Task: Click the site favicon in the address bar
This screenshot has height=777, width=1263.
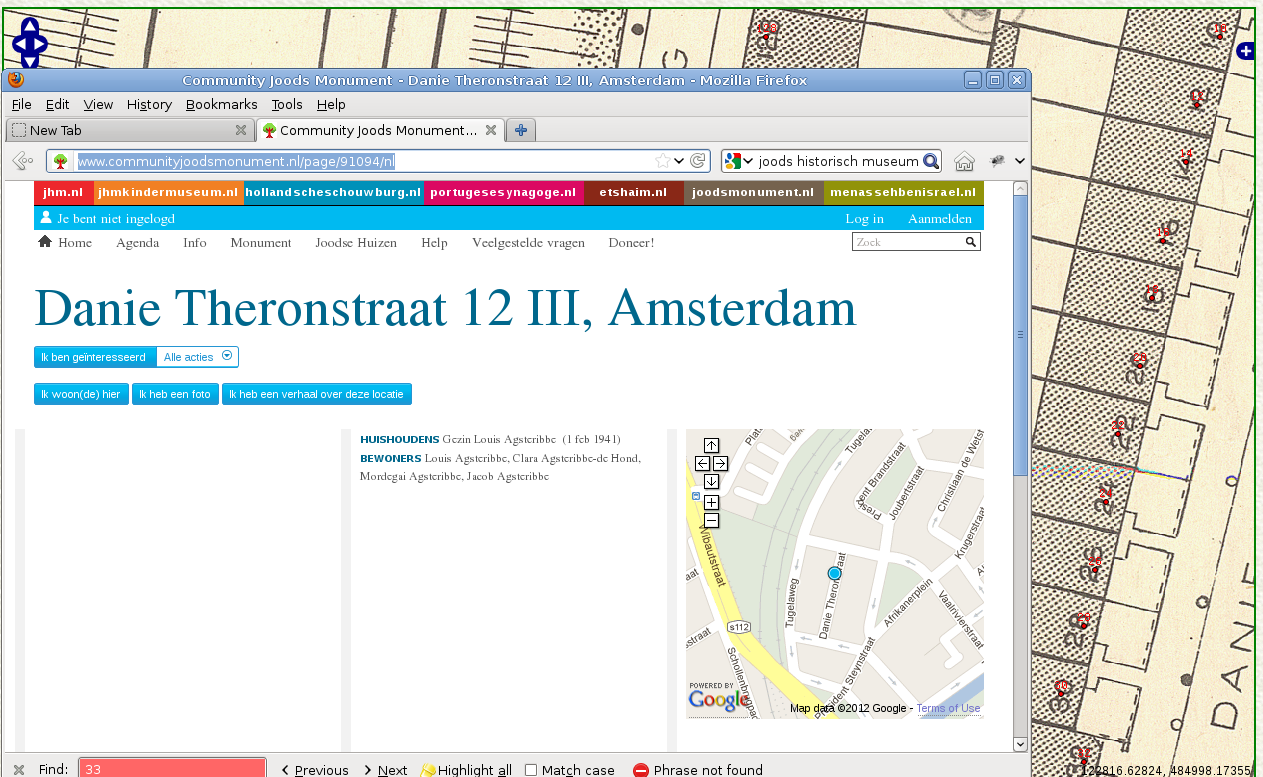Action: pyautogui.click(x=61, y=161)
